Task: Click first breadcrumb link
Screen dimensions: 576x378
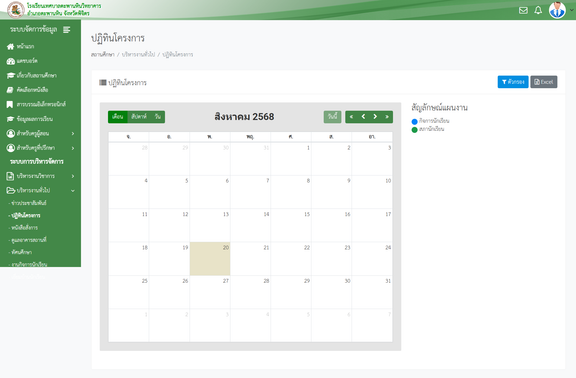Action: pyautogui.click(x=103, y=54)
